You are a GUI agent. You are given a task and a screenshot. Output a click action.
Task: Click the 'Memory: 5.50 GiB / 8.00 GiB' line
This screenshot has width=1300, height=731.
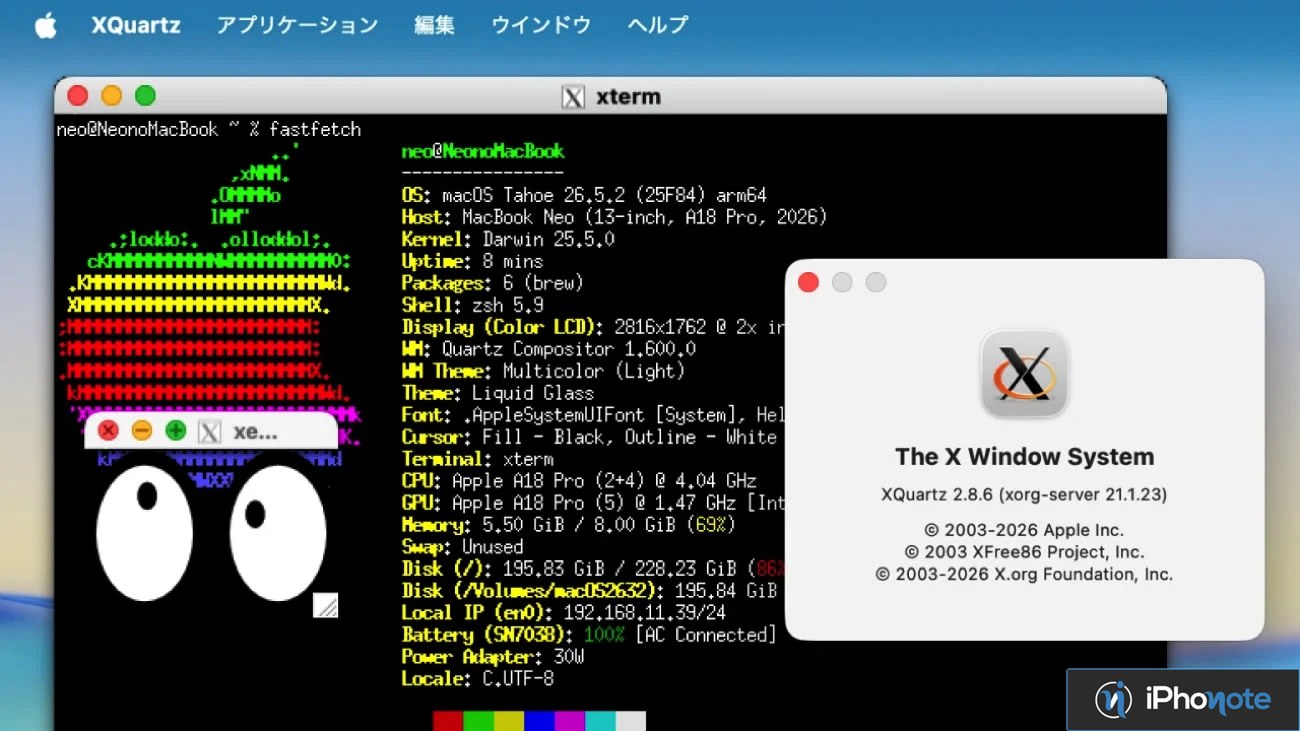pyautogui.click(x=569, y=525)
